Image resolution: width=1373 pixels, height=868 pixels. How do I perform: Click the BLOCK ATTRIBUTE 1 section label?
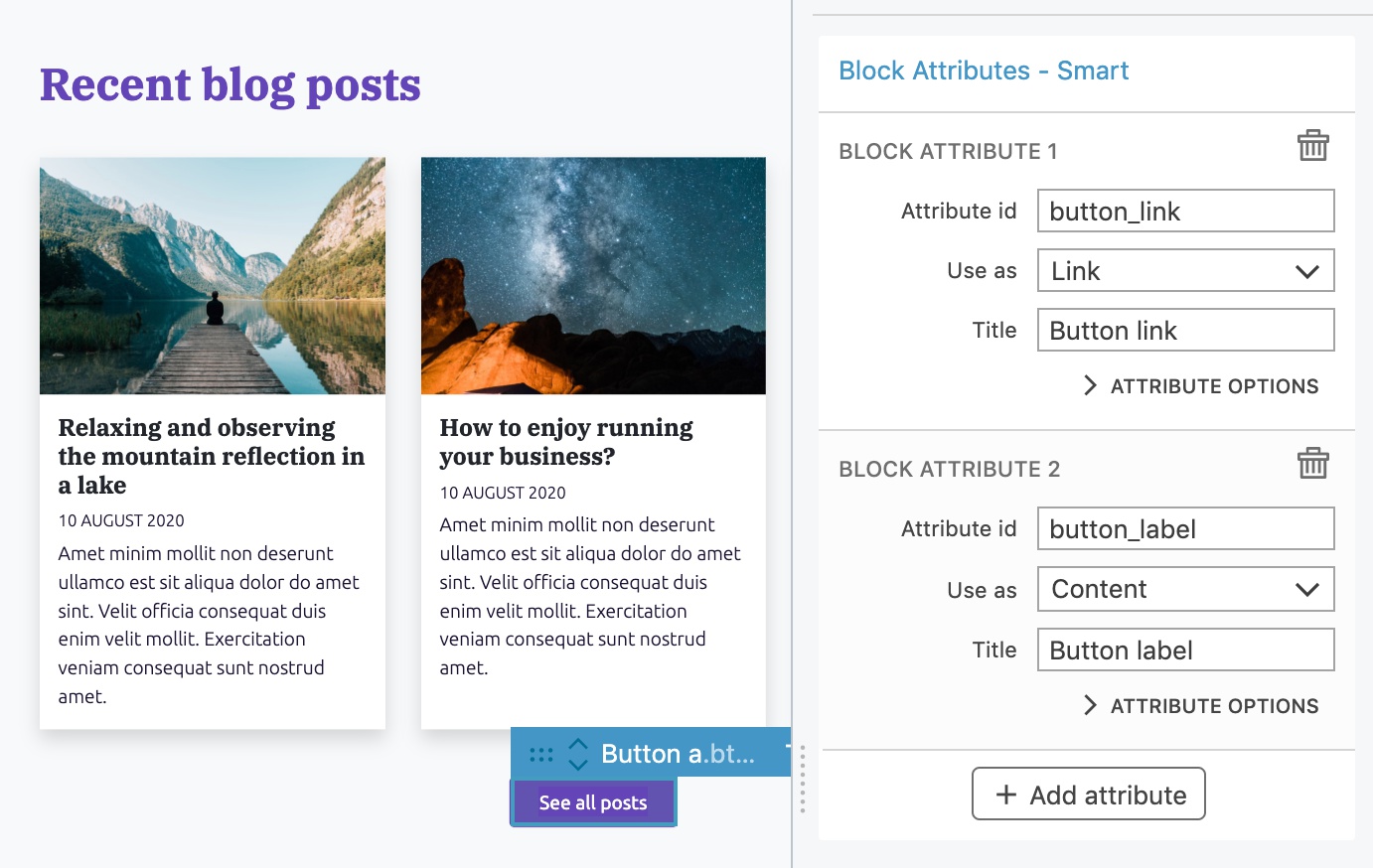pos(948,151)
